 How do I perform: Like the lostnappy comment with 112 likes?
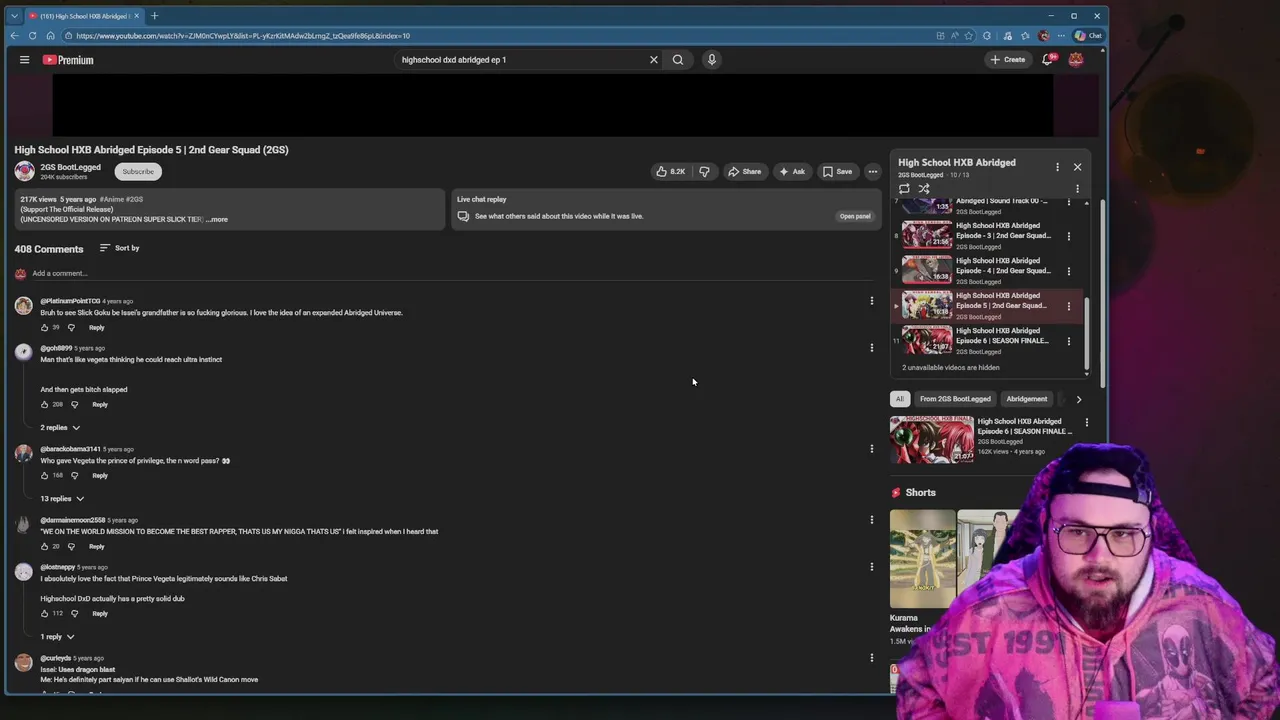pos(44,614)
